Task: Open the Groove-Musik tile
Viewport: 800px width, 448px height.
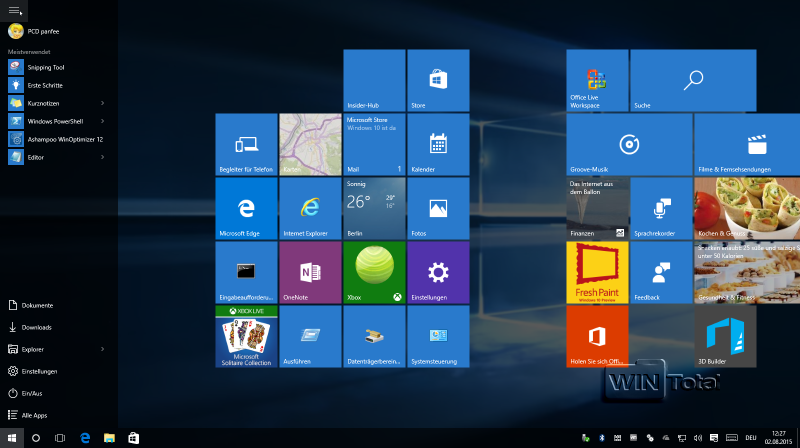Action: pos(629,144)
